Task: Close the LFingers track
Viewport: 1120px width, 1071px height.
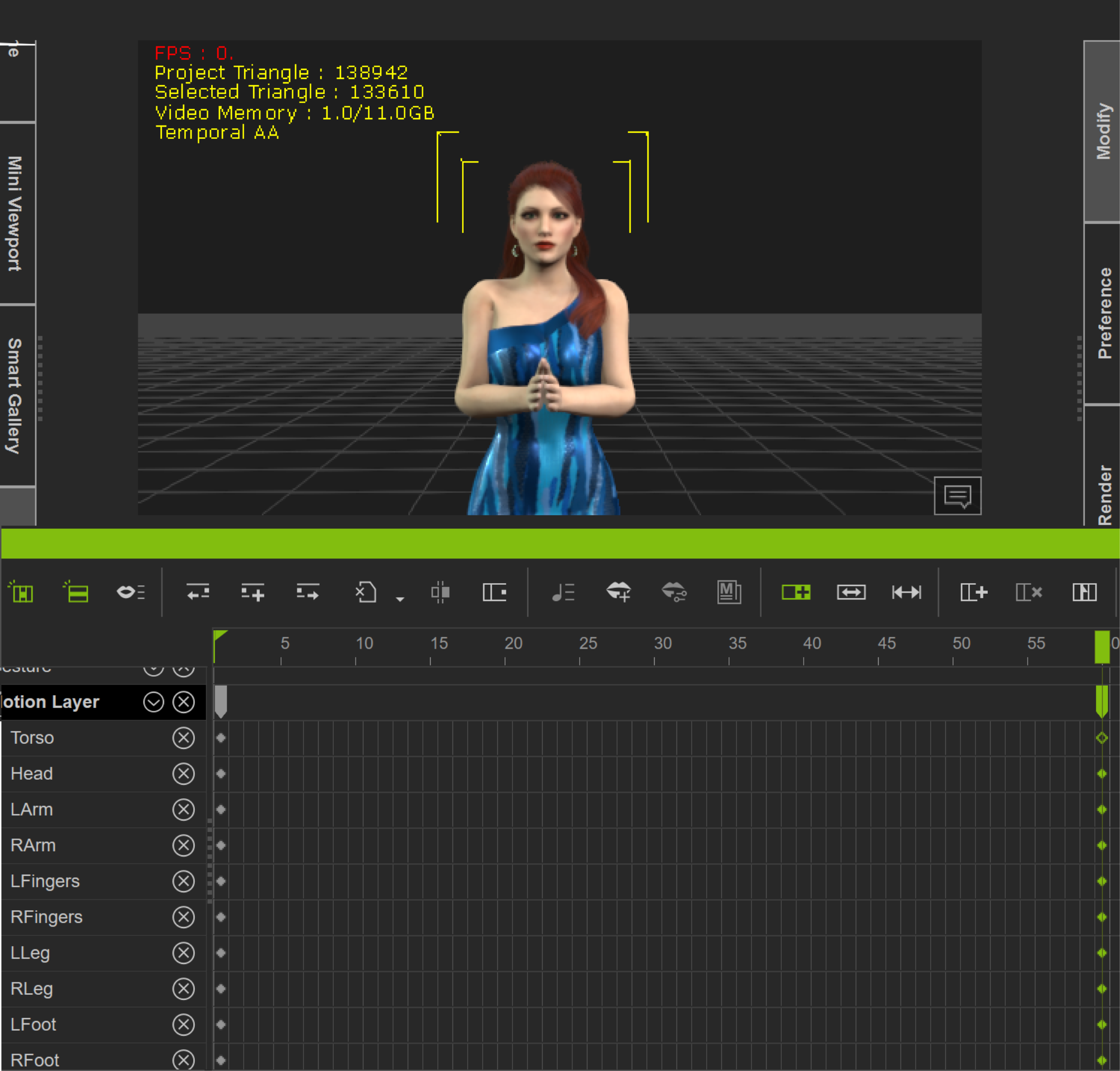Action: pyautogui.click(x=183, y=881)
